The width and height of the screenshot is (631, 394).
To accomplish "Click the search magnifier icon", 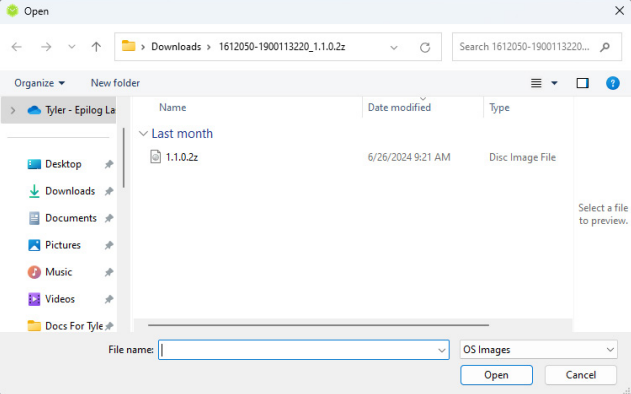I will pos(604,47).
